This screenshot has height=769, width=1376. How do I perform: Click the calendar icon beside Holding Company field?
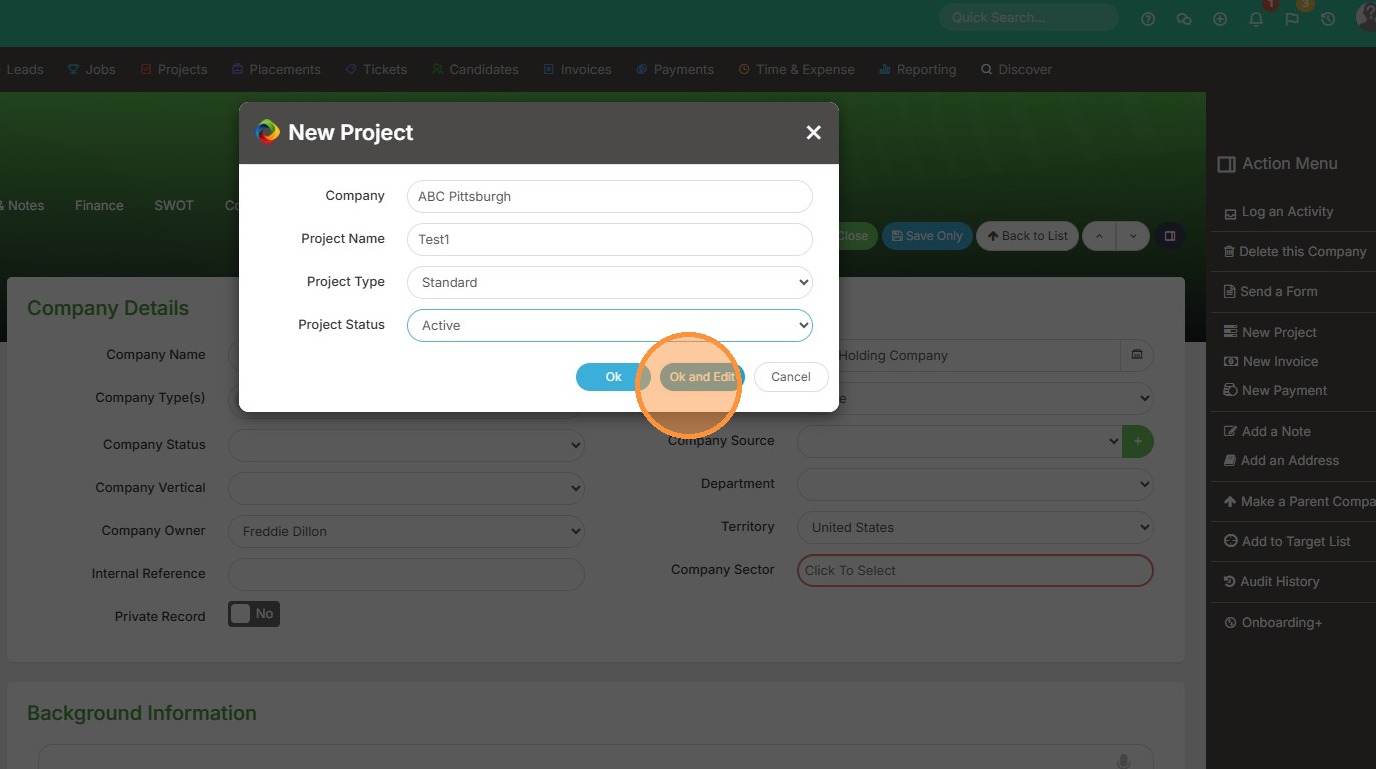point(1137,355)
